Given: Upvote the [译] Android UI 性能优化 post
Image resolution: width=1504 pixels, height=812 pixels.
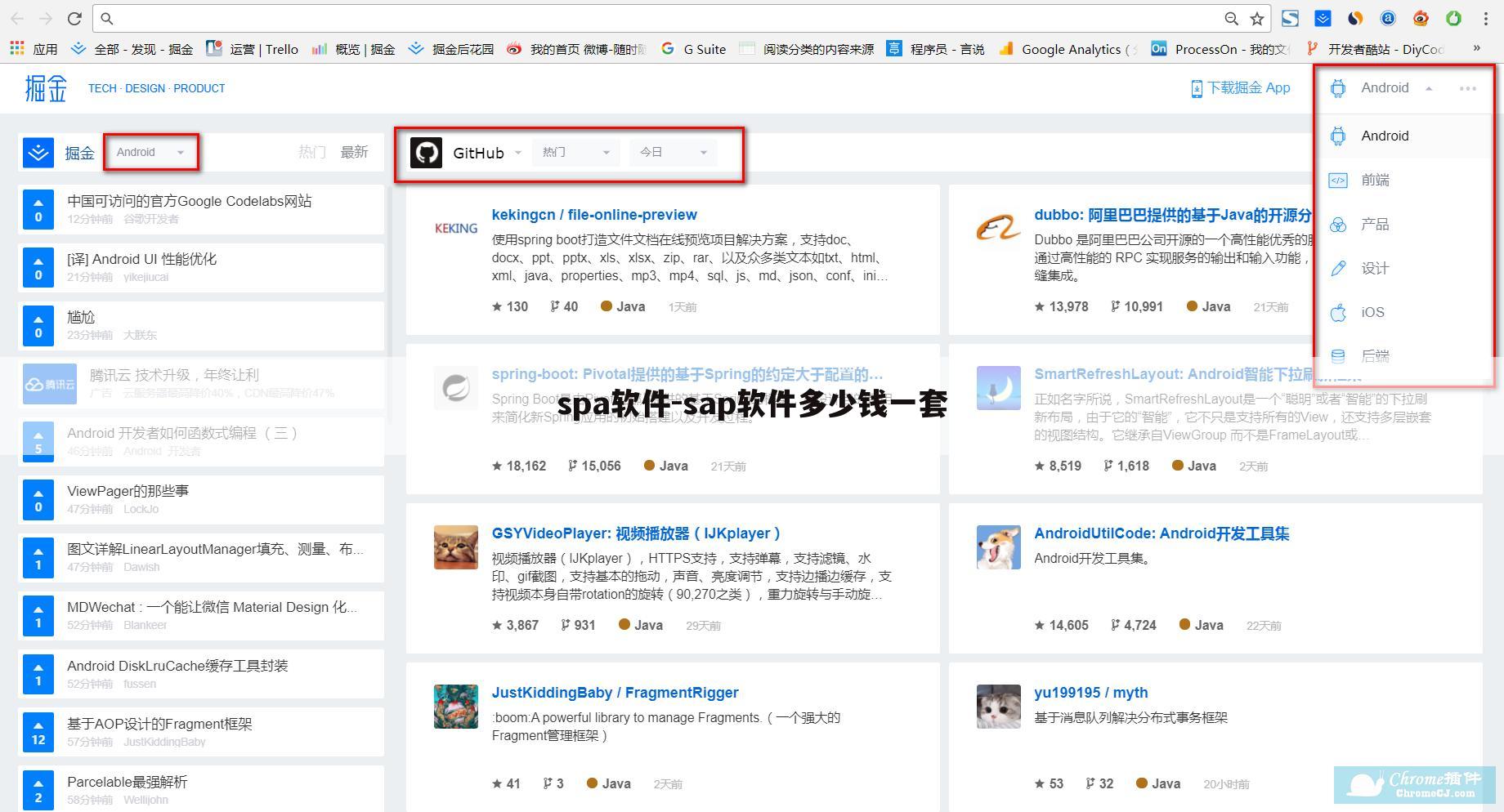Looking at the screenshot, I should [38, 267].
